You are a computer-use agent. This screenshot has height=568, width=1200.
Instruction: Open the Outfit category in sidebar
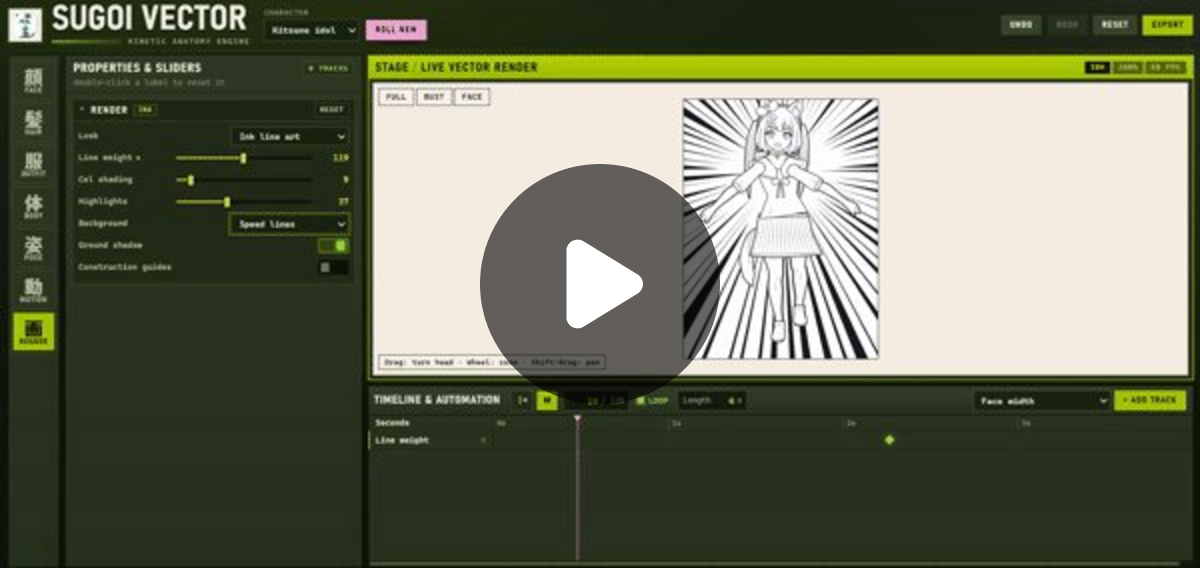33,164
